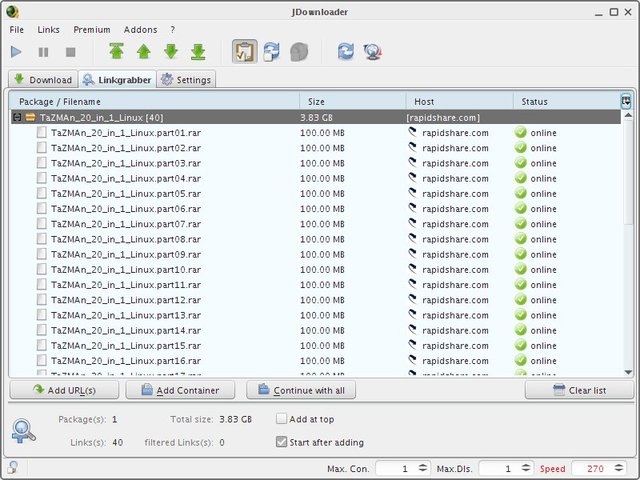Click file icon of part05.rar
This screenshot has width=640, height=480.
(x=41, y=193)
